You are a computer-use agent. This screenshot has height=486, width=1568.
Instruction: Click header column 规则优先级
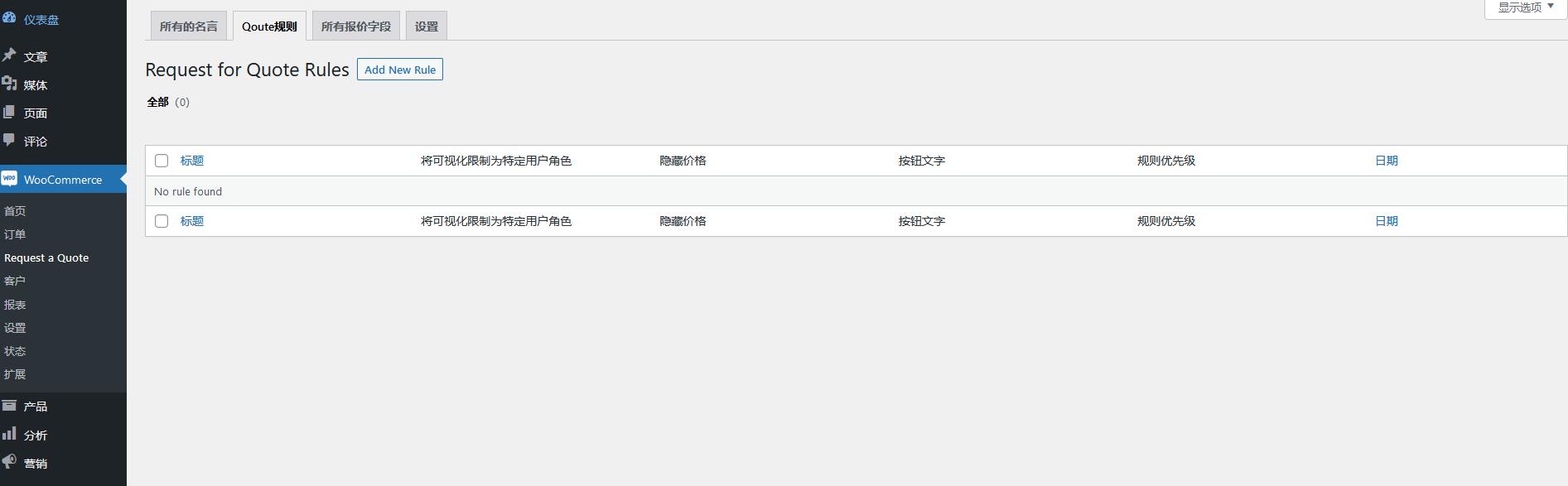pyautogui.click(x=1166, y=161)
